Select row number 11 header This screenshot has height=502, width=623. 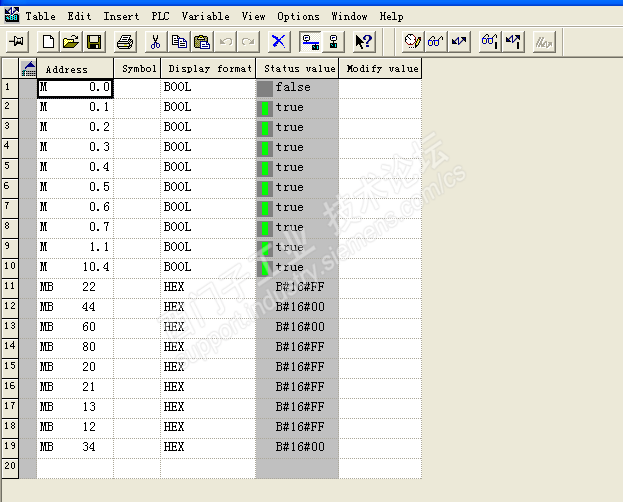pos(10,288)
